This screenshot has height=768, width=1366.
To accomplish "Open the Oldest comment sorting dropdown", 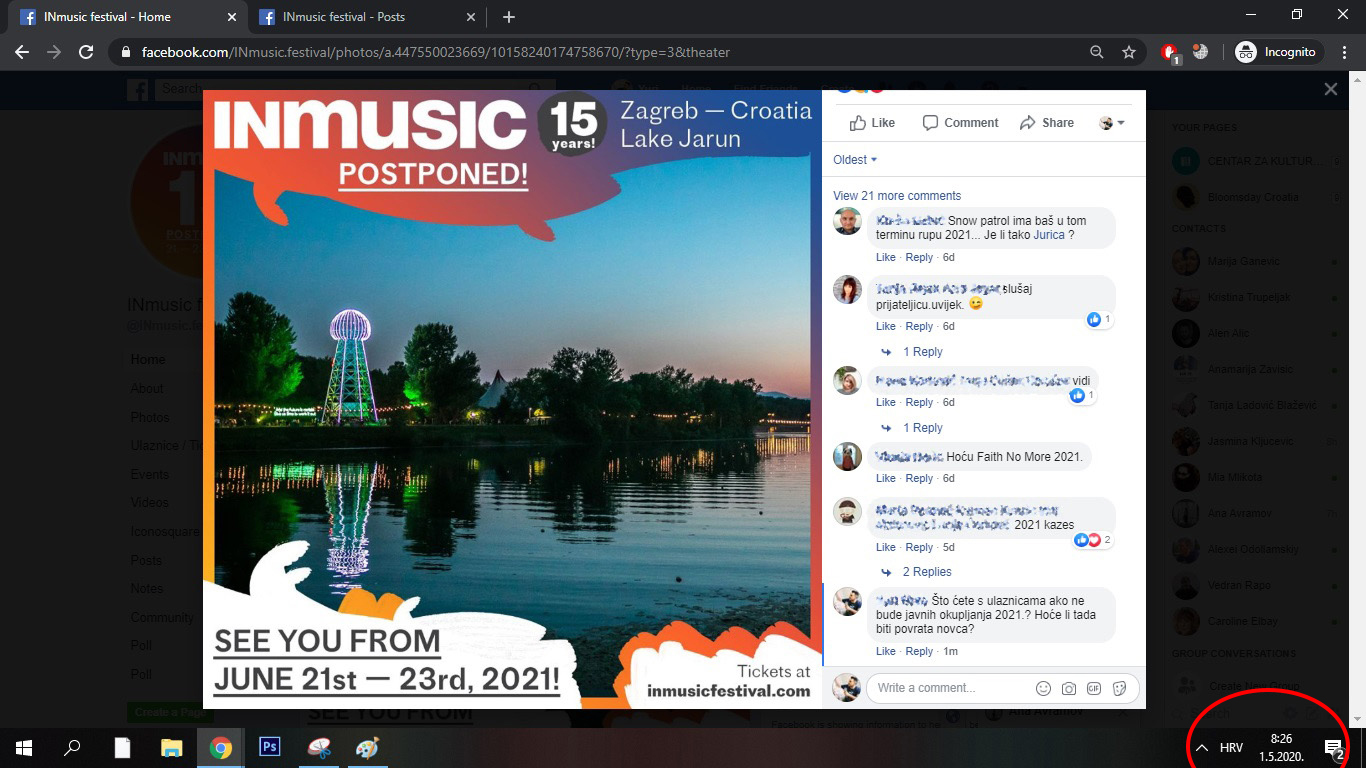I will 855,160.
